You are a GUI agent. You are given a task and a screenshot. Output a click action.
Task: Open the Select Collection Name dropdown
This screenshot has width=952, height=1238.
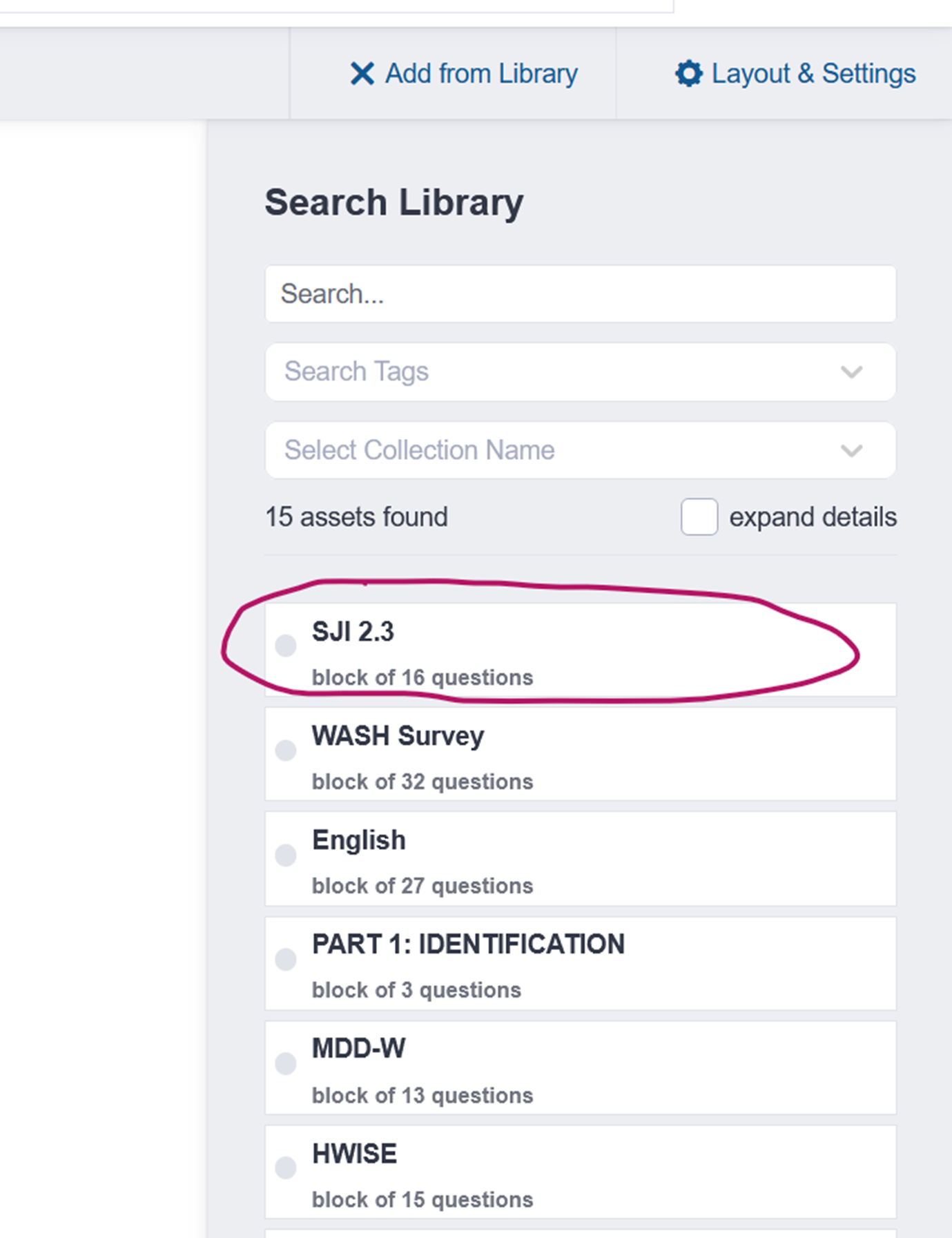click(x=580, y=450)
